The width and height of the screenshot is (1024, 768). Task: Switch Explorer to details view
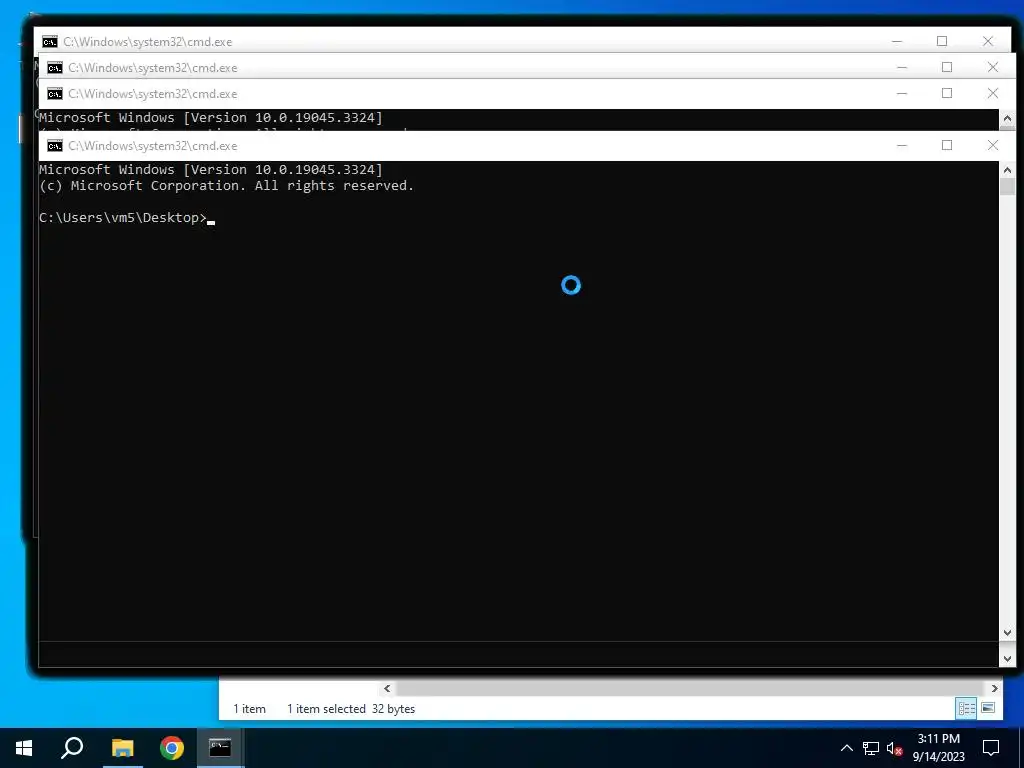pyautogui.click(x=967, y=708)
